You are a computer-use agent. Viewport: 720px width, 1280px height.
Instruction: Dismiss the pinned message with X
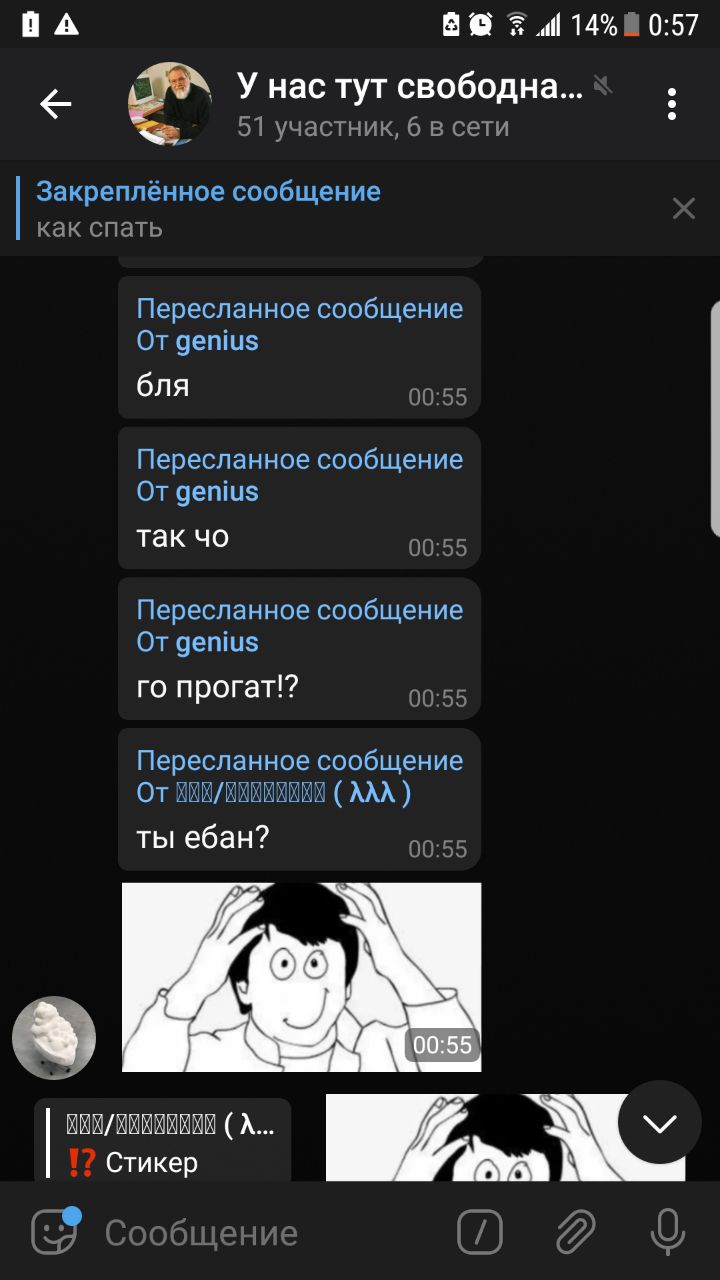pyautogui.click(x=684, y=208)
